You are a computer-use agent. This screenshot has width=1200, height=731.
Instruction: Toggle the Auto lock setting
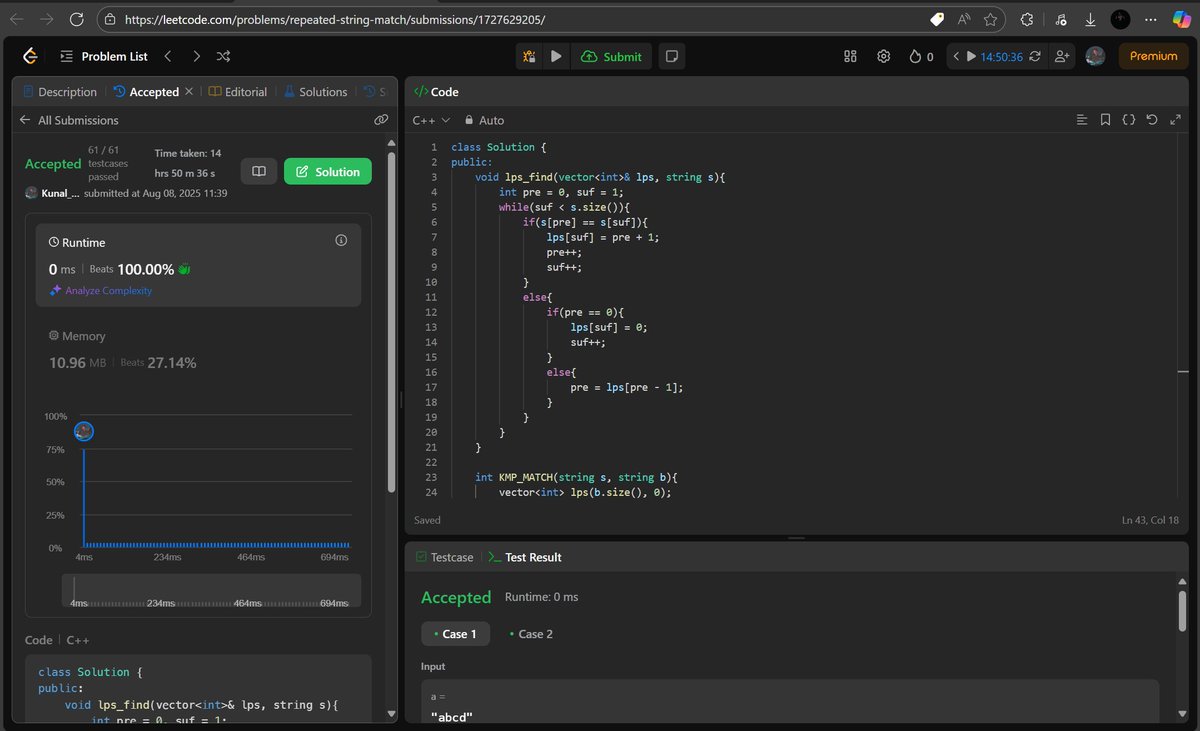[x=484, y=120]
